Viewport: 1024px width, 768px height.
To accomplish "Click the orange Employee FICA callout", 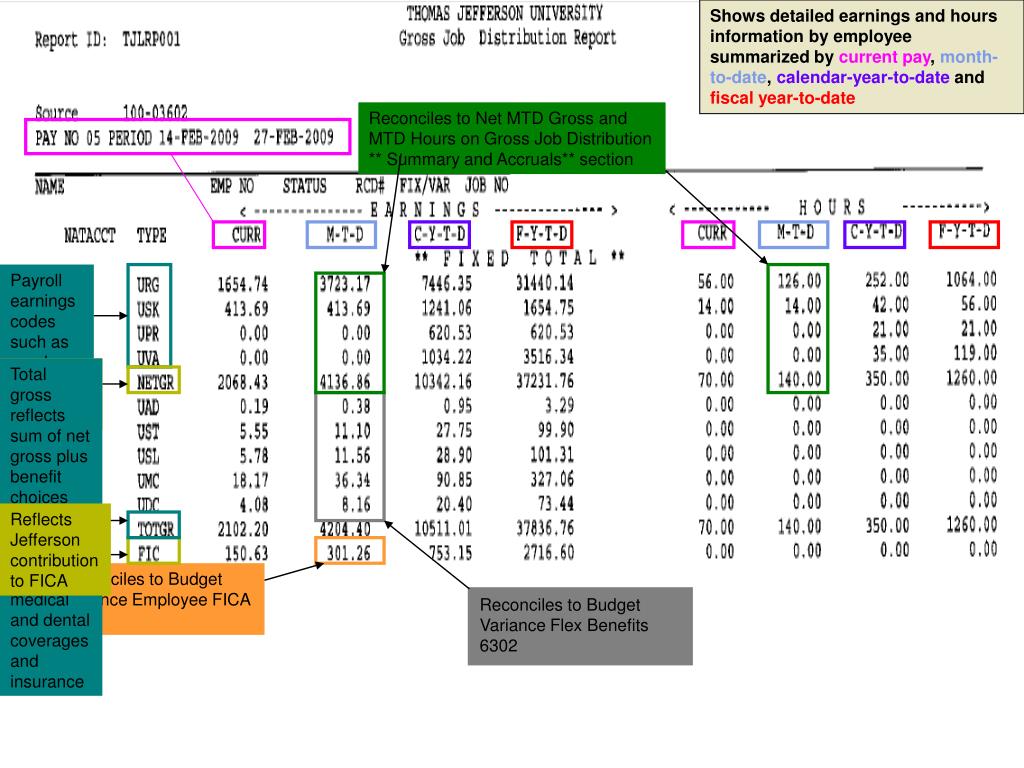I will click(x=183, y=599).
